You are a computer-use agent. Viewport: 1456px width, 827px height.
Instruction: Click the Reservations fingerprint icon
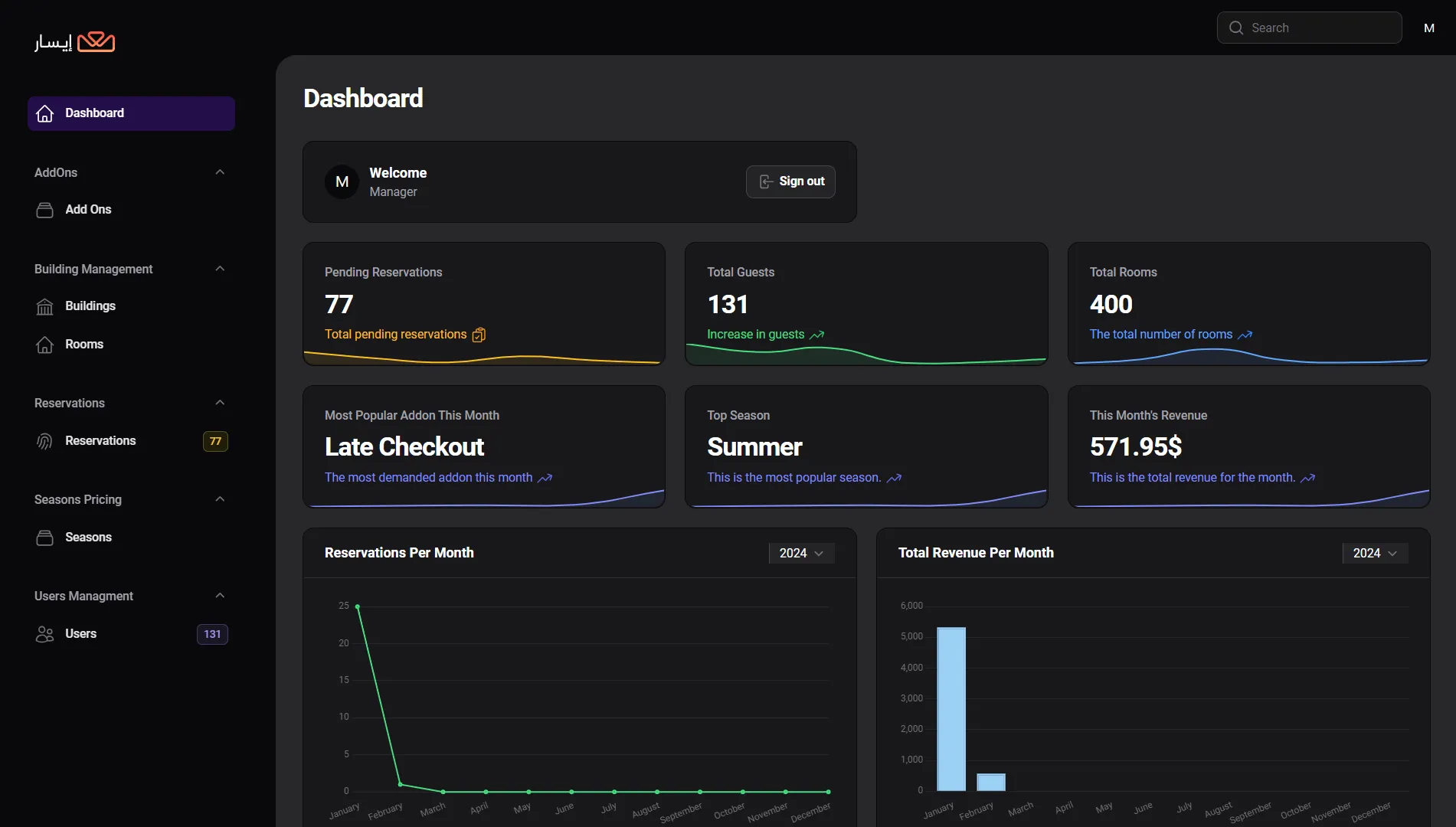click(x=45, y=441)
